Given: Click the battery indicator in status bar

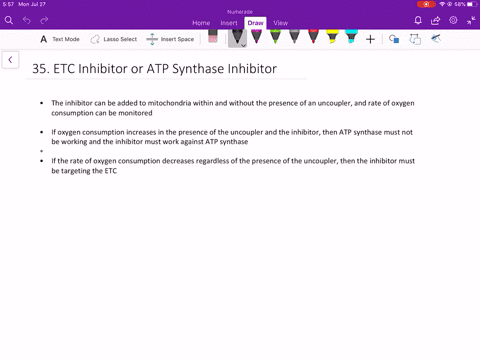Looking at the screenshot, I should [x=472, y=4].
